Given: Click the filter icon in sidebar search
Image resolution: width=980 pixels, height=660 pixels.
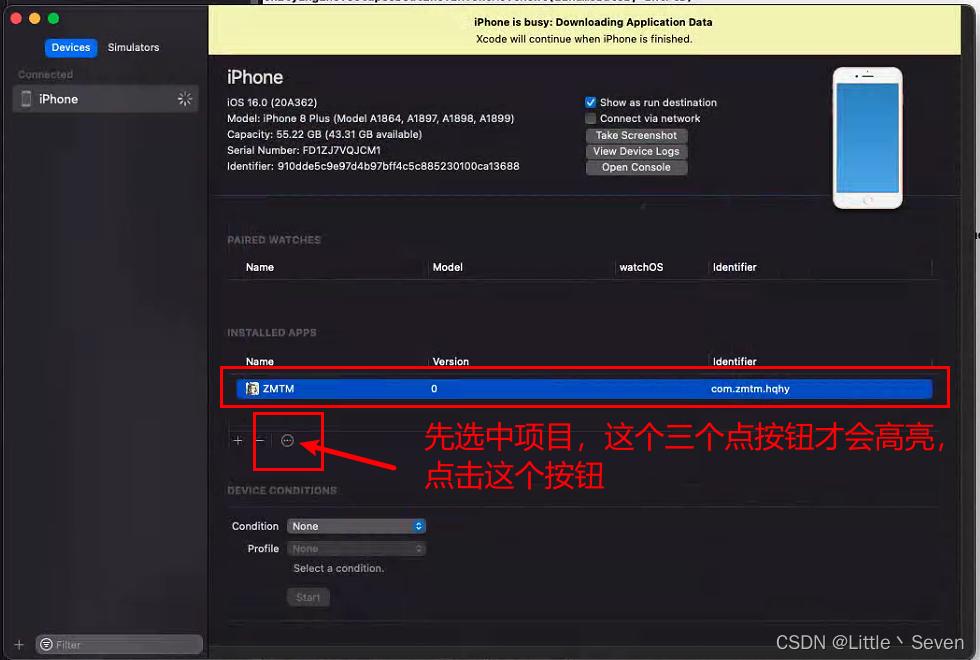Looking at the screenshot, I should coord(46,644).
